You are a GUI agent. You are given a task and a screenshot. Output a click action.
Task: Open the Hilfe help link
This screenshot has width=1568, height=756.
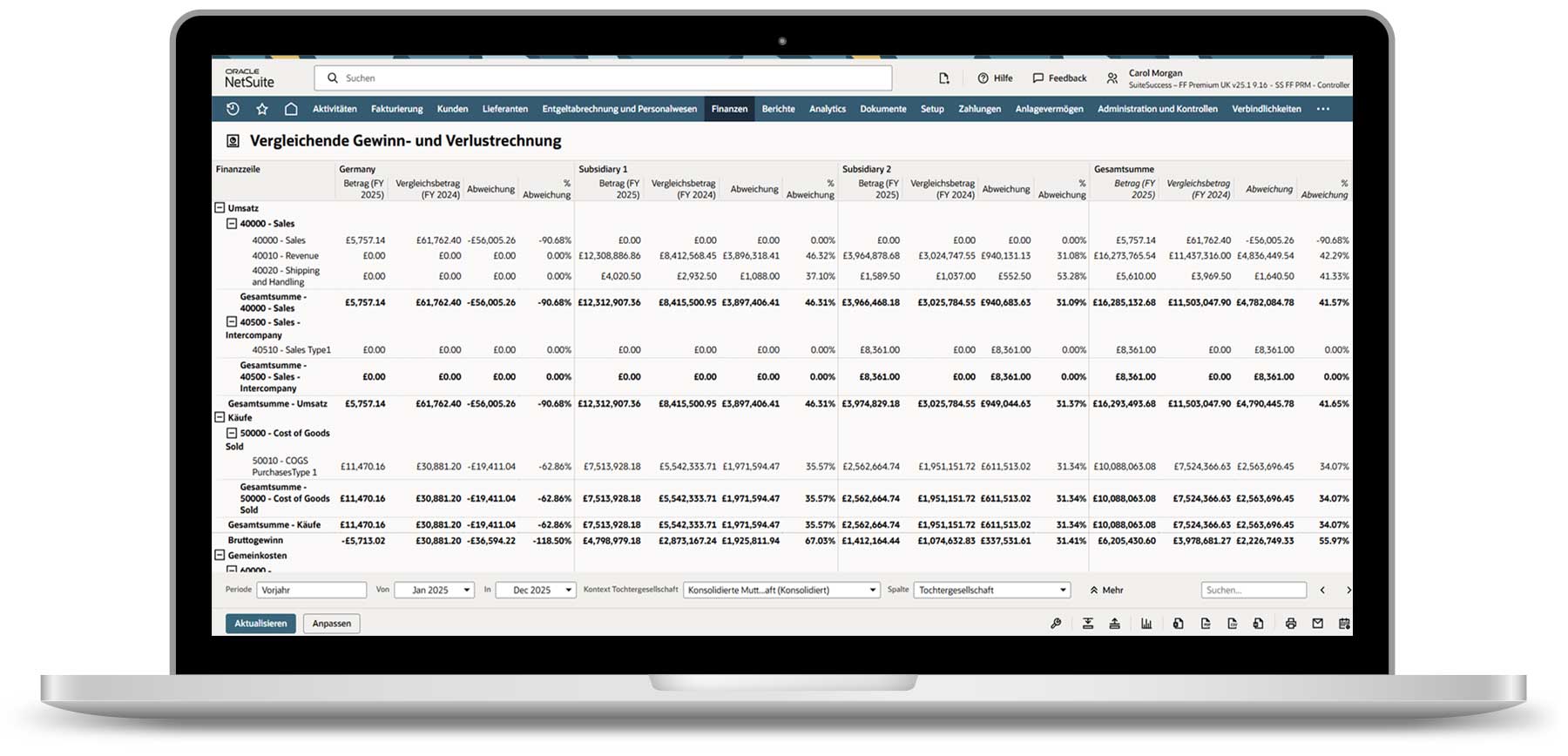click(x=995, y=78)
